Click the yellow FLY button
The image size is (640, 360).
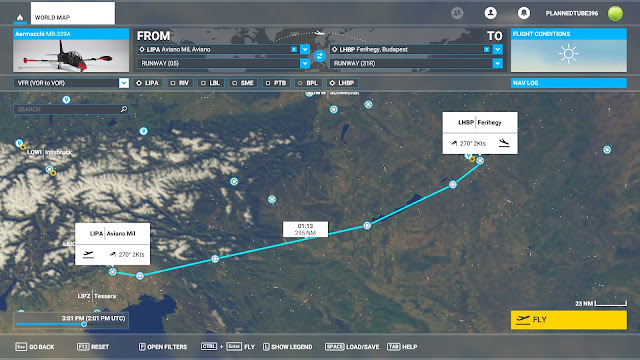pos(569,320)
